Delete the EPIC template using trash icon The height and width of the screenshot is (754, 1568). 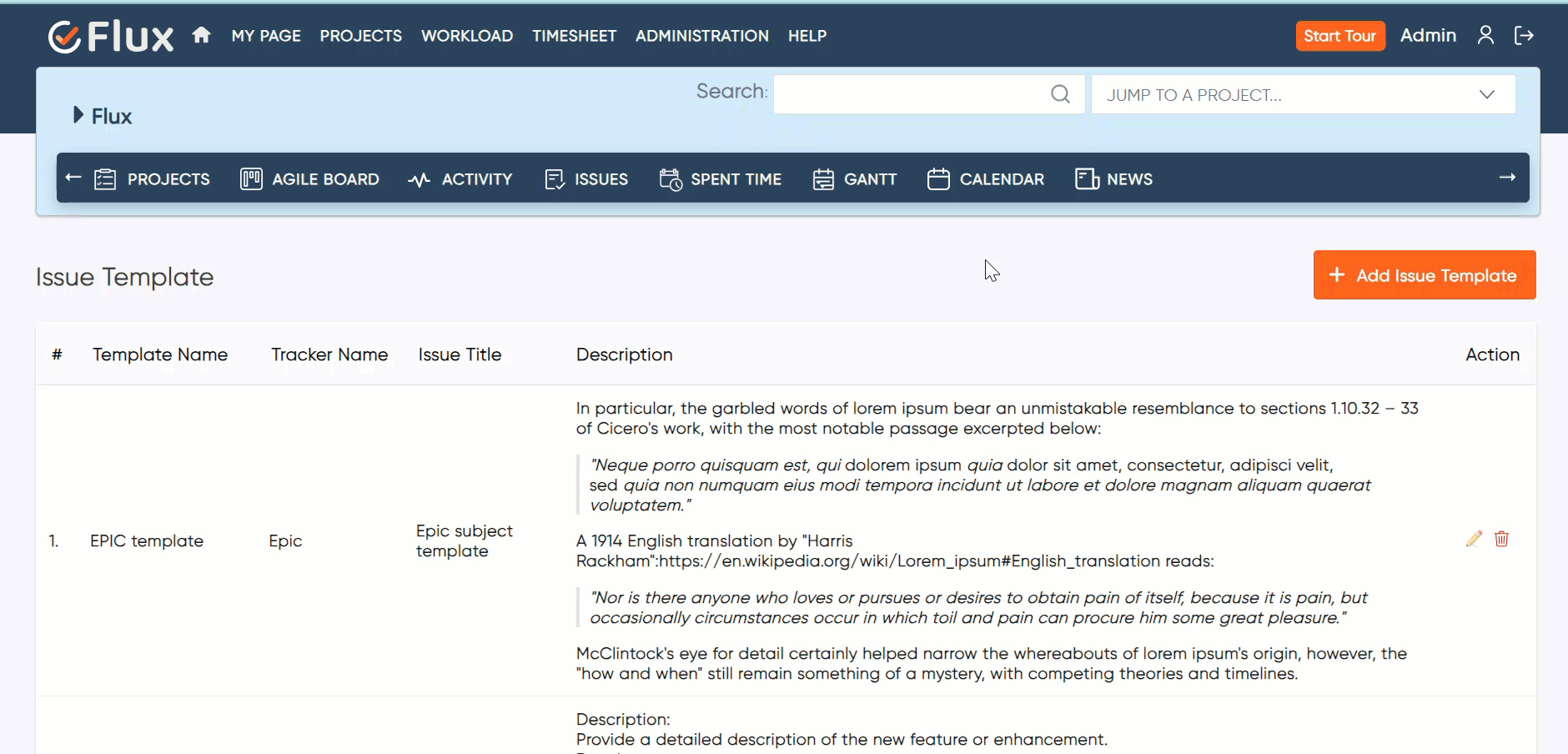pos(1501,539)
